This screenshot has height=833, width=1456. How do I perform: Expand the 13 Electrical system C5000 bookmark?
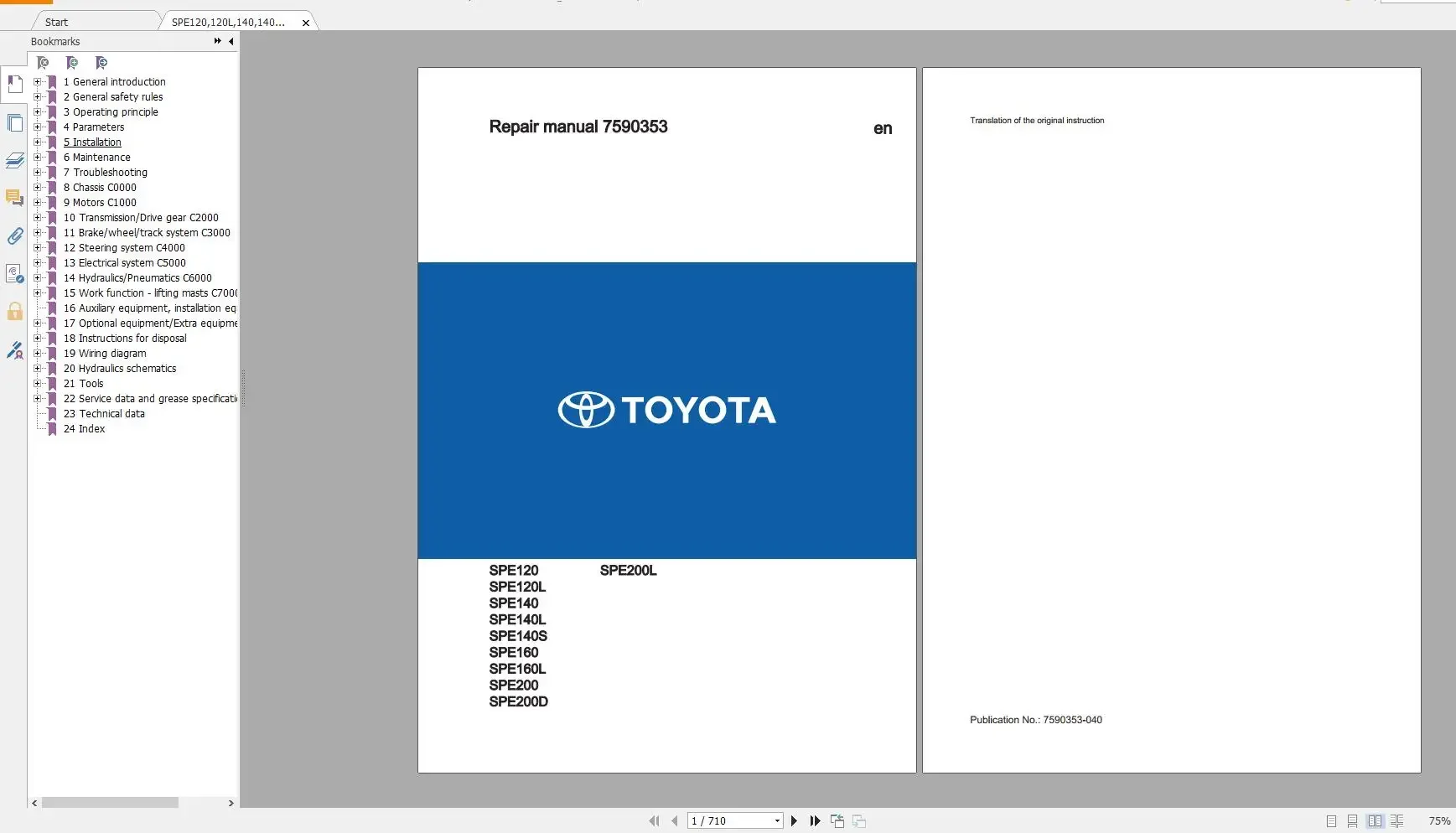coord(37,263)
